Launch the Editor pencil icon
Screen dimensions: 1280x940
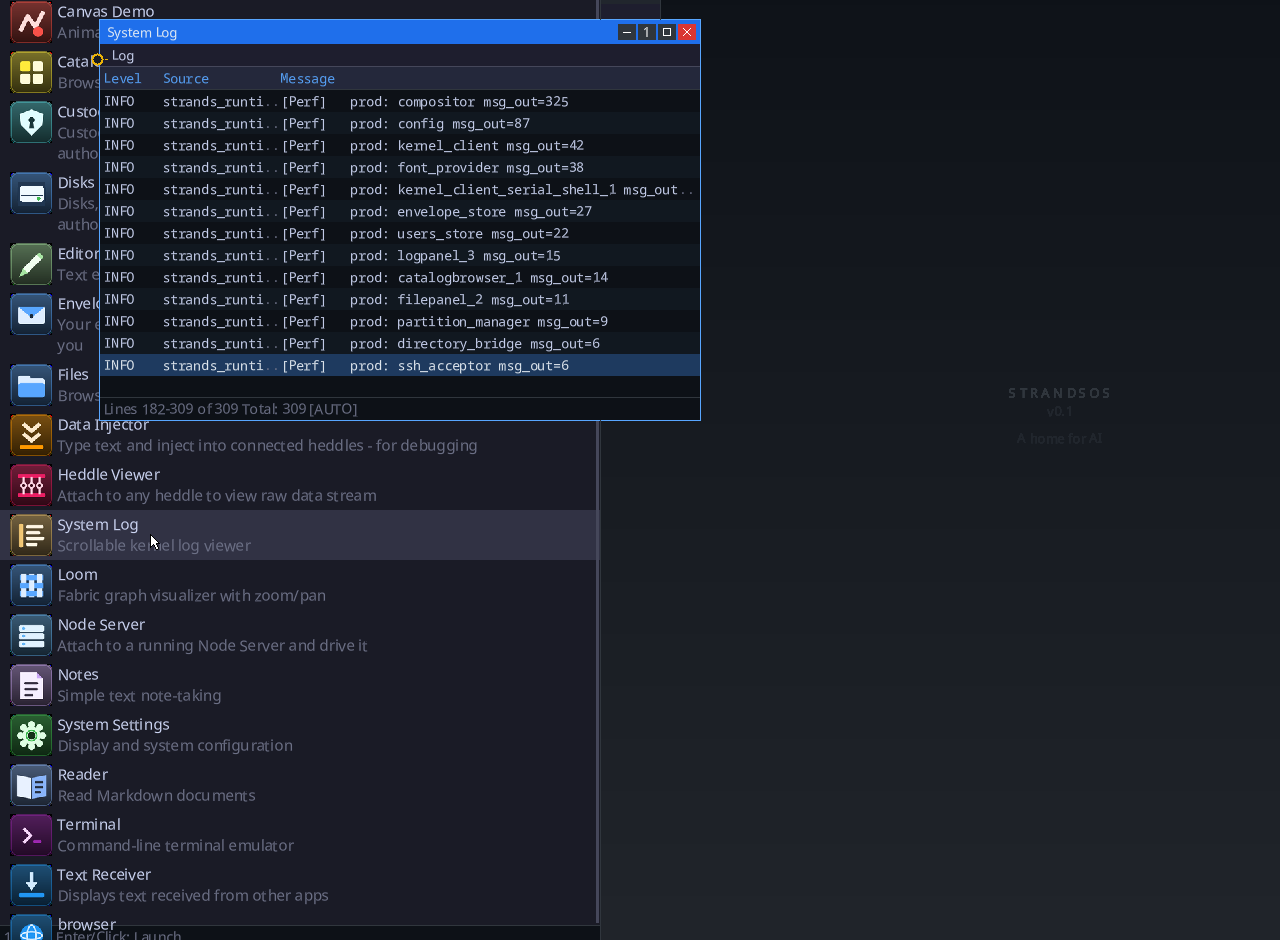tap(31, 264)
